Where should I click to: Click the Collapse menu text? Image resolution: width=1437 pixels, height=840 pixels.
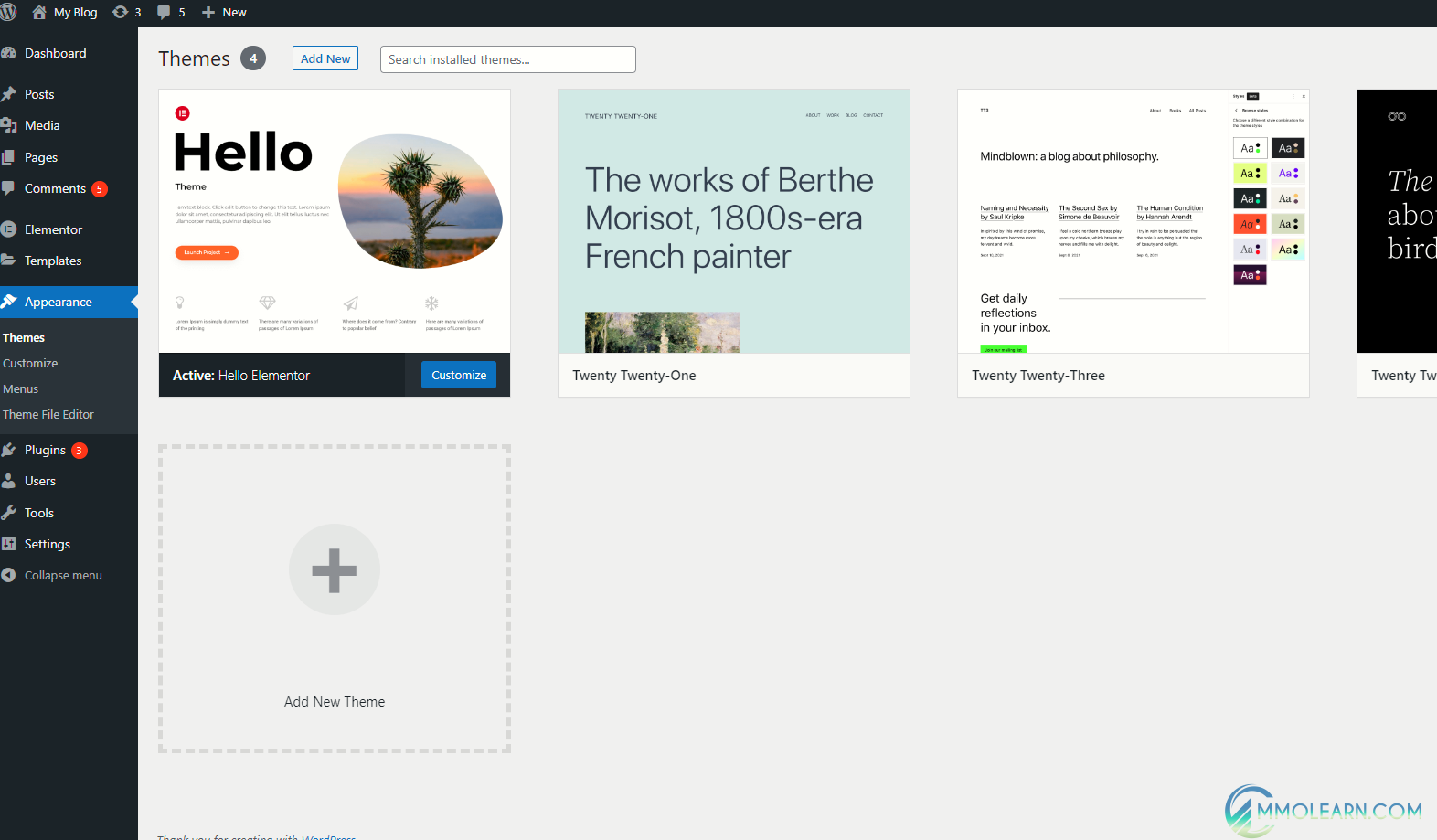pyautogui.click(x=63, y=575)
